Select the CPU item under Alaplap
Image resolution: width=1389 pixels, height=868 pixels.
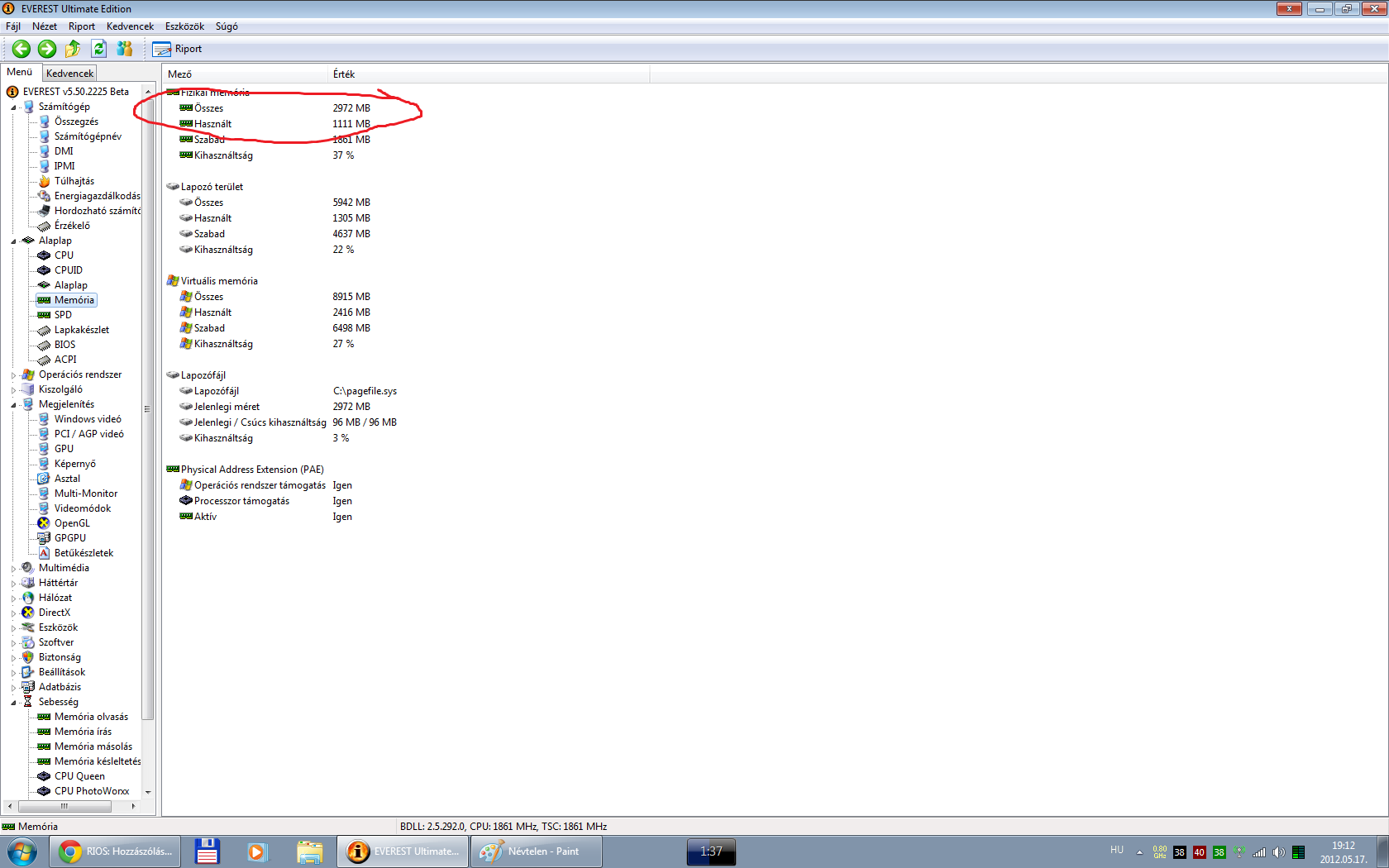click(64, 255)
